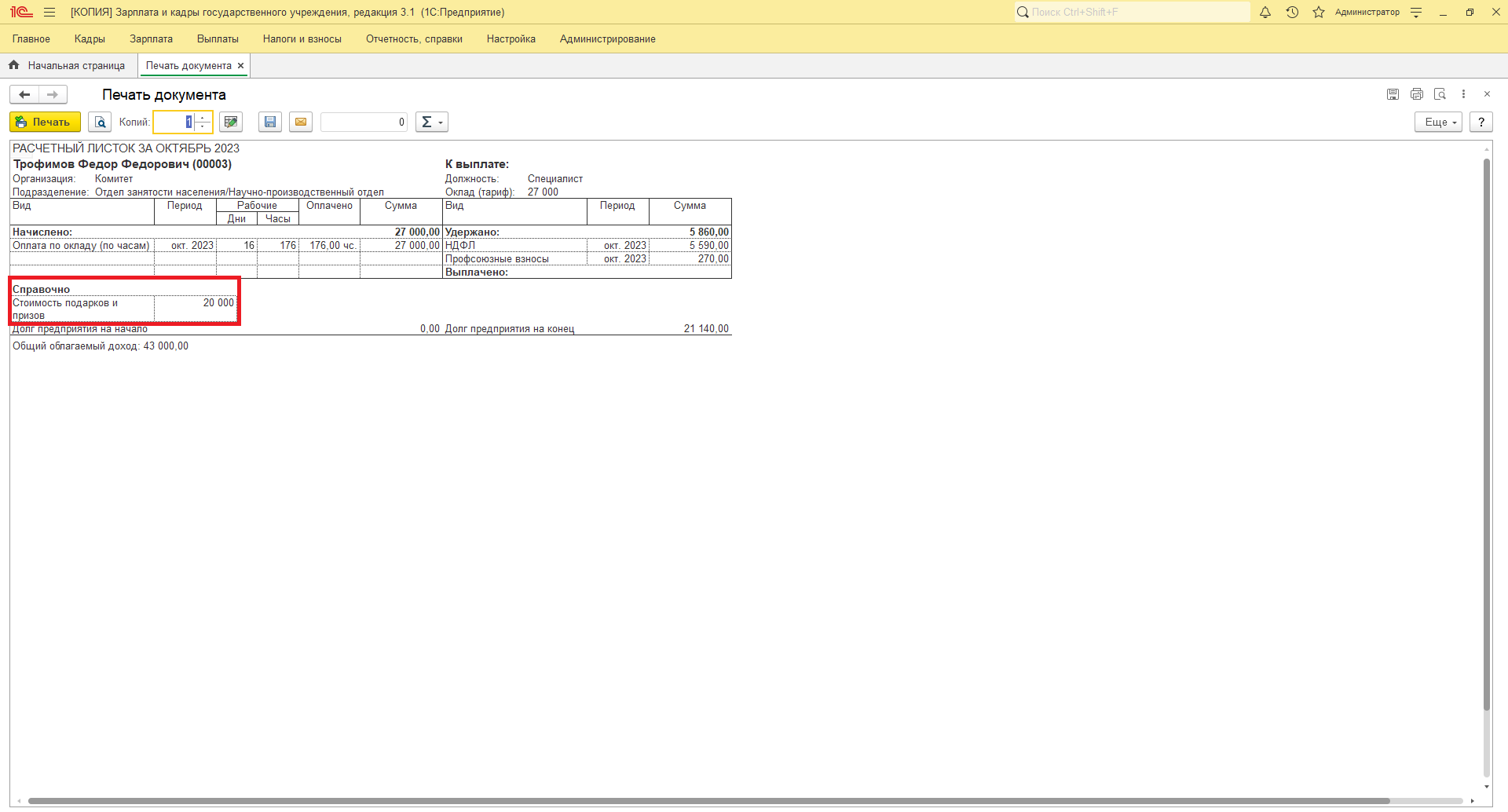Viewport: 1508px width, 812px height.
Task: Click the sum value field showing 0
Action: click(364, 122)
